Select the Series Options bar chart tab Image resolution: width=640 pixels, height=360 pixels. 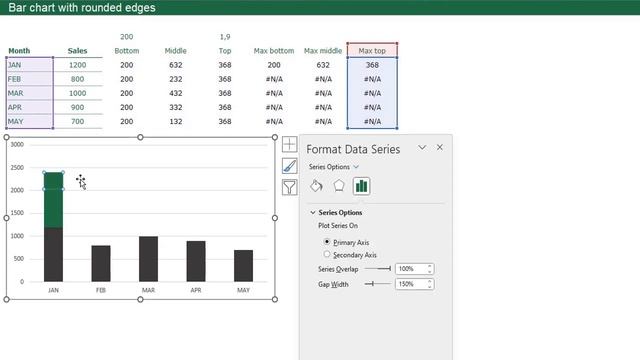coord(361,186)
